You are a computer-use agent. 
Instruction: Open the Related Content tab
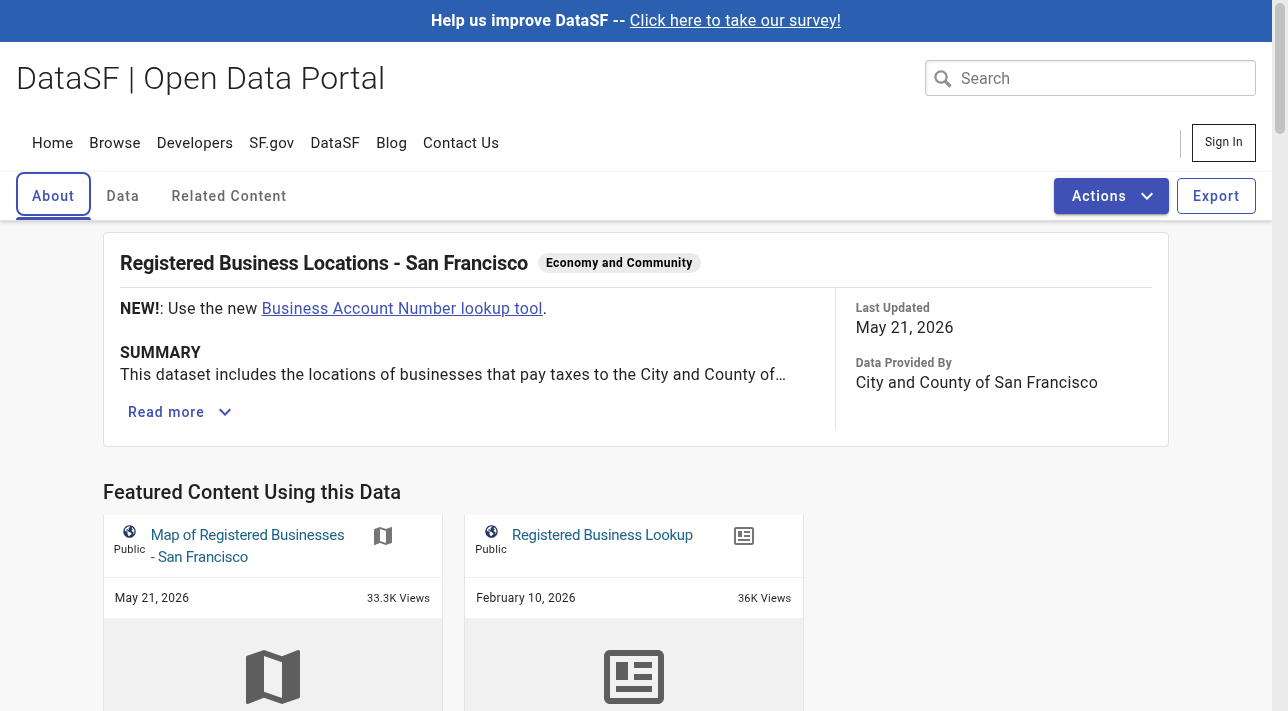pyautogui.click(x=229, y=196)
